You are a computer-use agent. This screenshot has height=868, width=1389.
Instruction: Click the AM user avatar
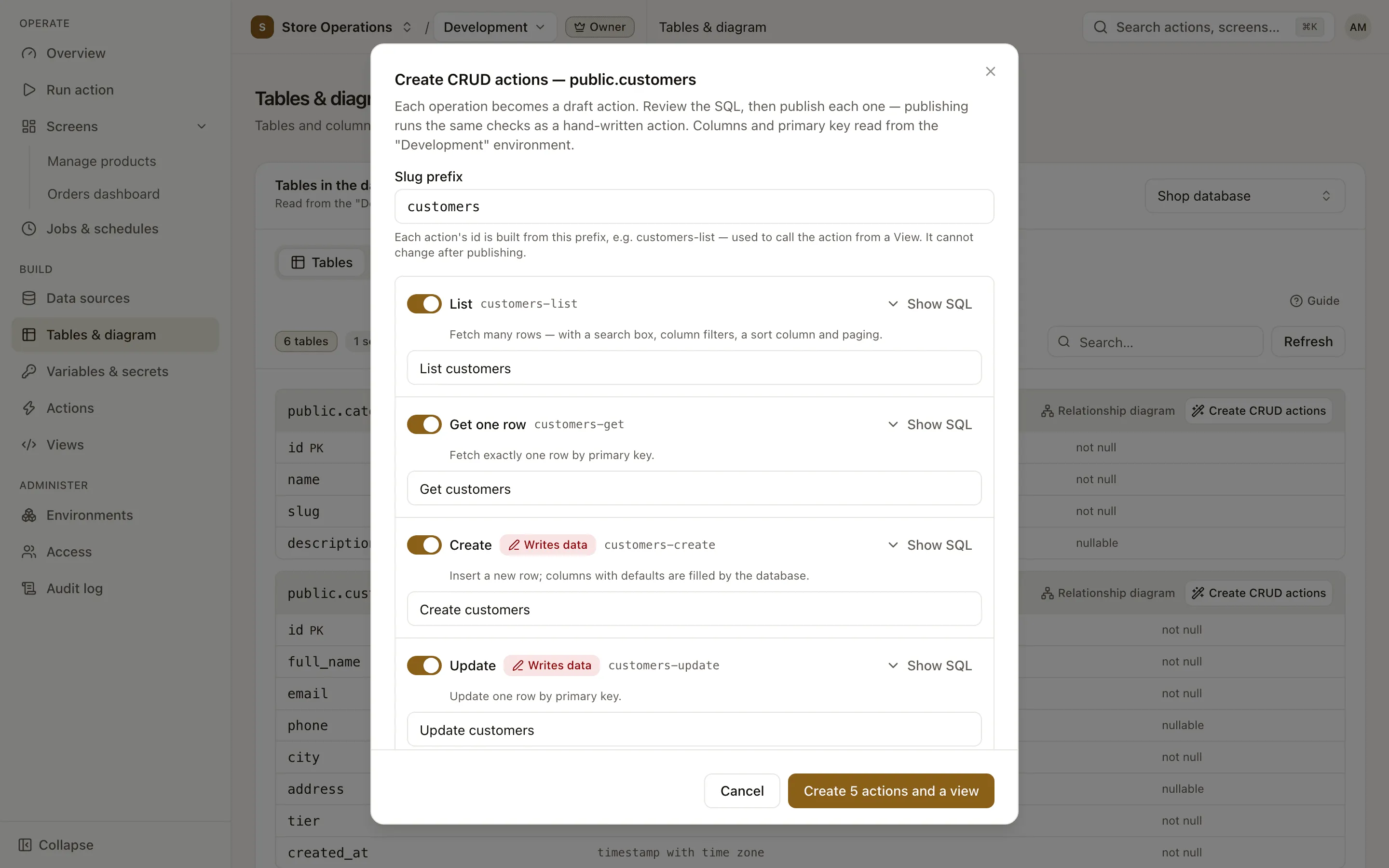pos(1358,27)
